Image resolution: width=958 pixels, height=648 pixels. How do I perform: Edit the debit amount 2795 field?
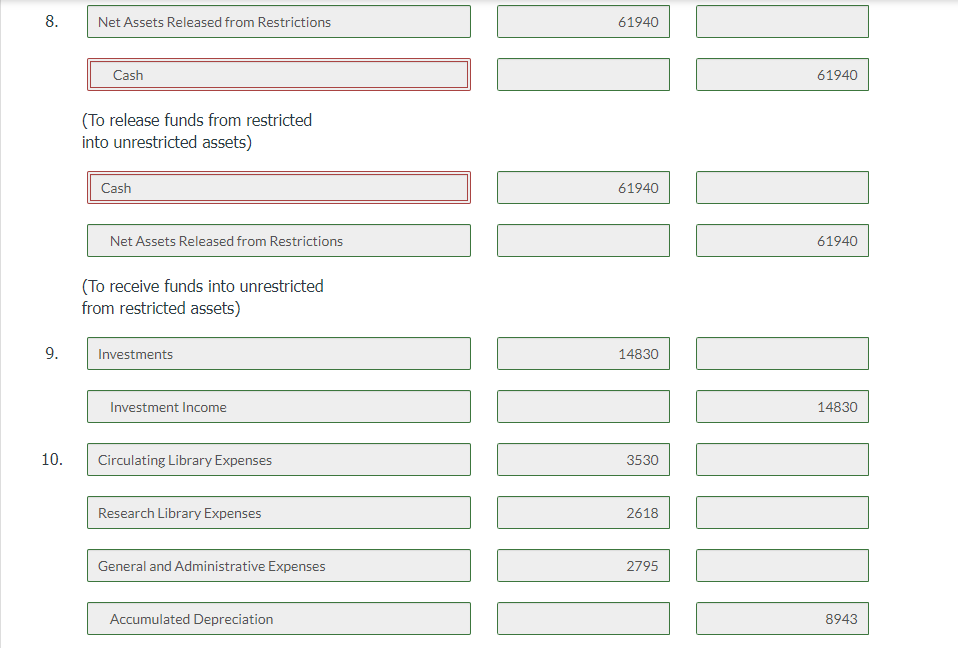pyautogui.click(x=583, y=566)
